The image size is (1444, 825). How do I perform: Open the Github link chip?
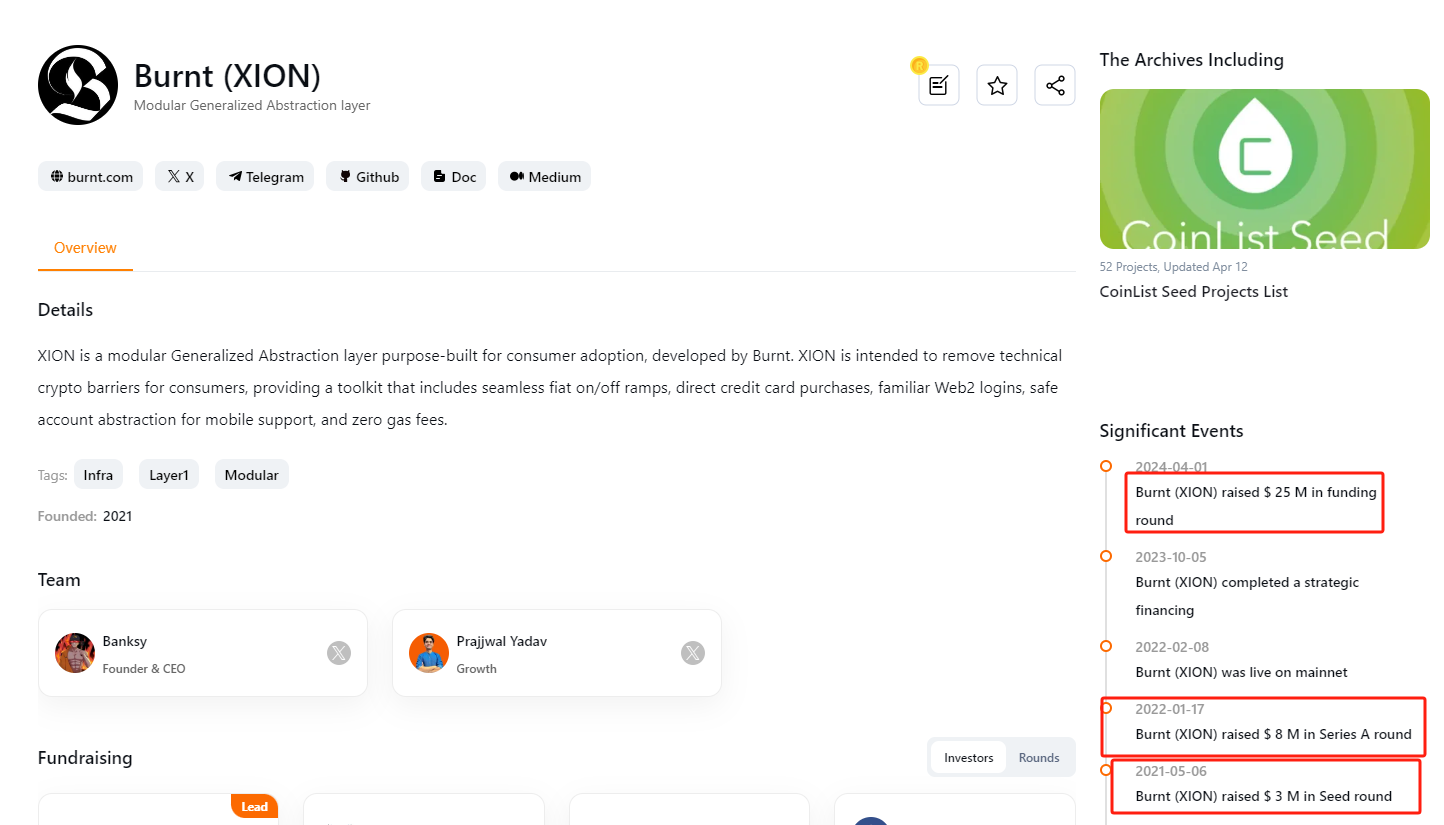pyautogui.click(x=368, y=177)
